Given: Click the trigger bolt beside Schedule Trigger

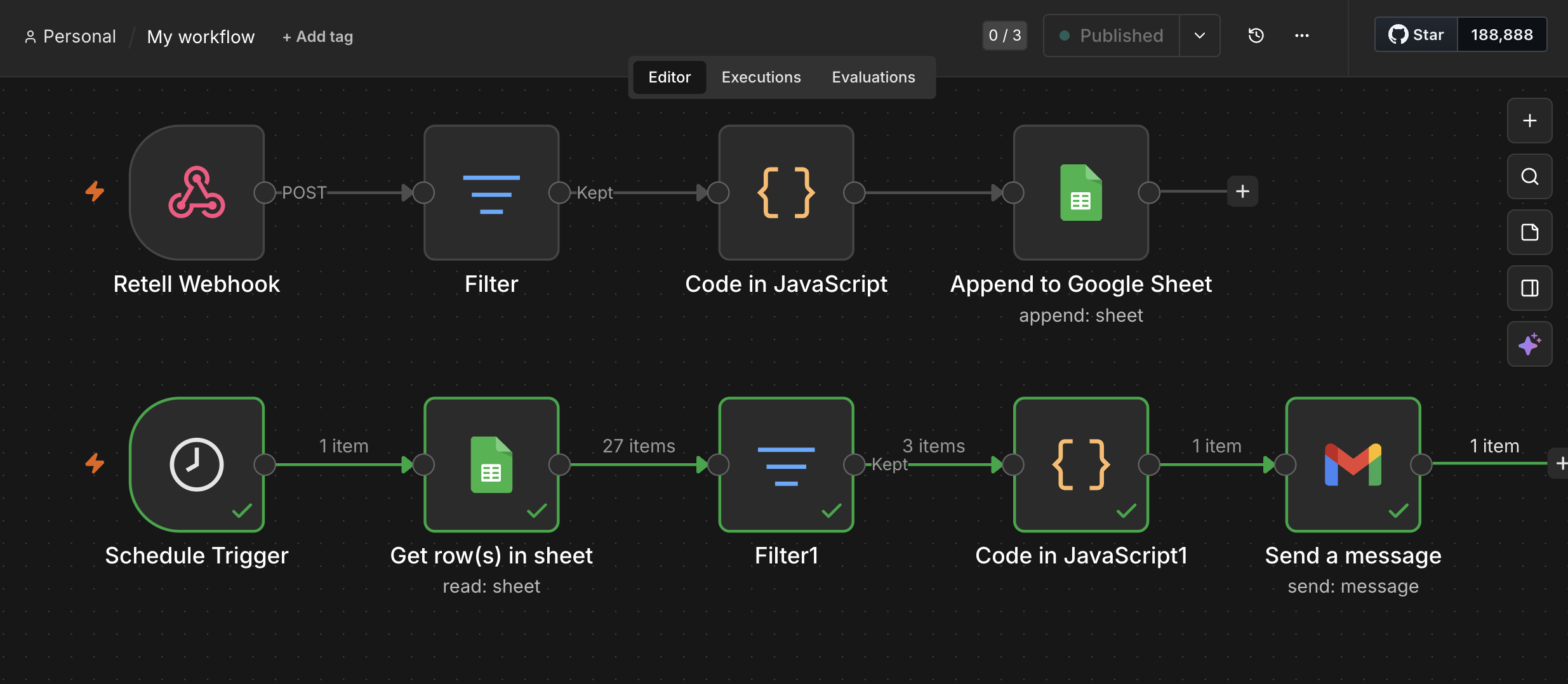Looking at the screenshot, I should [x=95, y=463].
